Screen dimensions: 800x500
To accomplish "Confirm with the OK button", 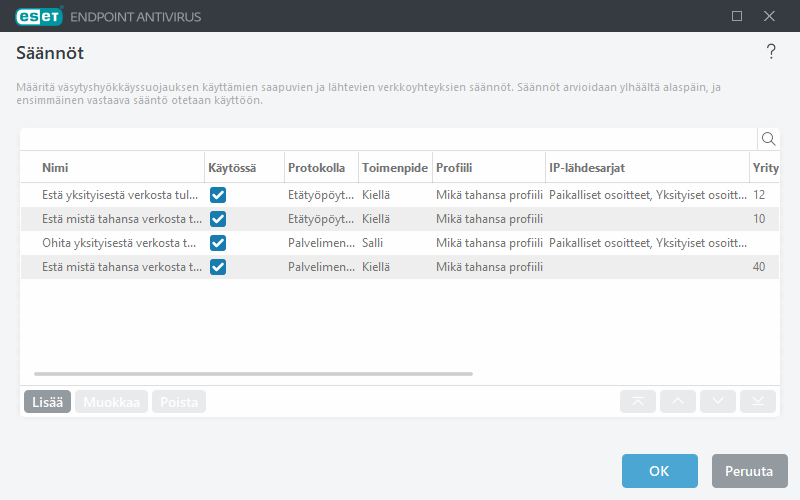I will coord(659,471).
